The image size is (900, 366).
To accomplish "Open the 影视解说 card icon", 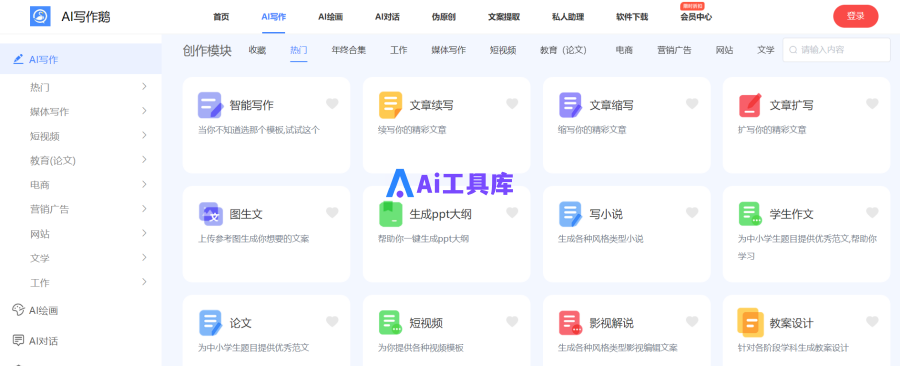I will (x=571, y=323).
